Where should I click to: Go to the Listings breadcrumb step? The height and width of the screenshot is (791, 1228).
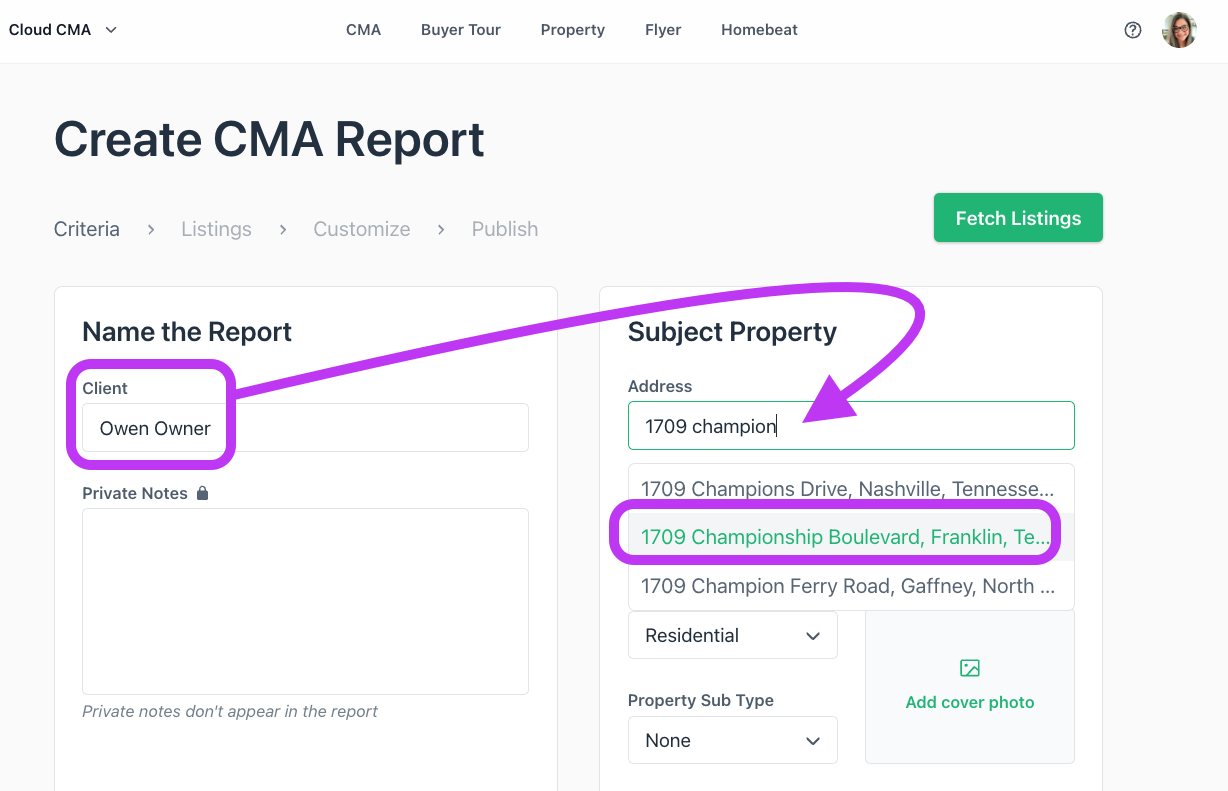pyautogui.click(x=216, y=229)
